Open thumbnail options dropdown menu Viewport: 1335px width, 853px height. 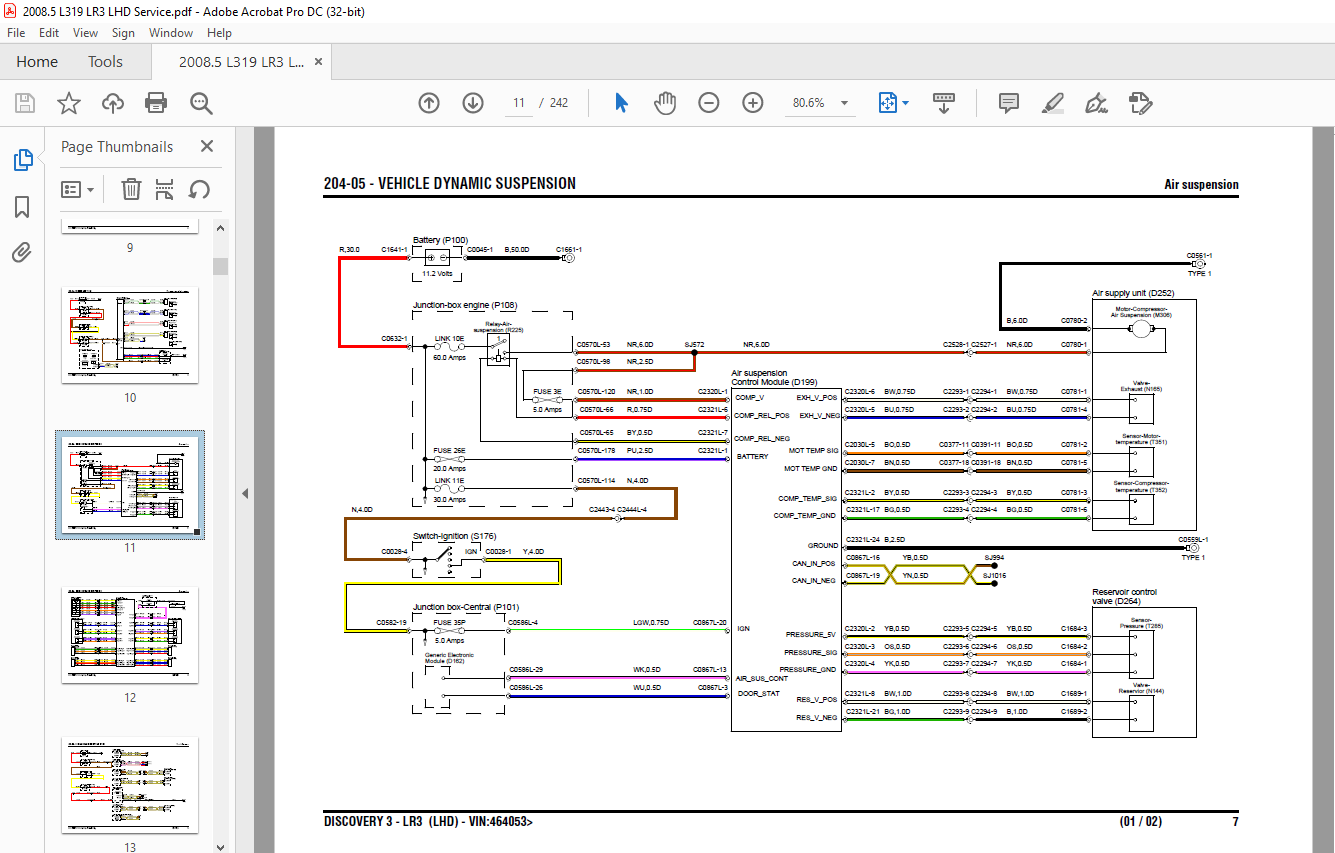pyautogui.click(x=78, y=189)
